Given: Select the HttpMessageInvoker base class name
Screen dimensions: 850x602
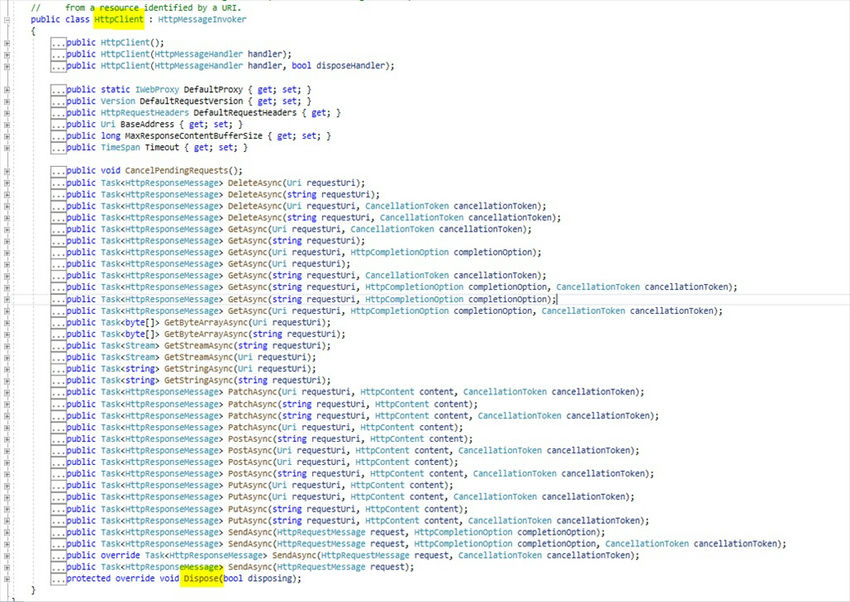Looking at the screenshot, I should pyautogui.click(x=205, y=19).
